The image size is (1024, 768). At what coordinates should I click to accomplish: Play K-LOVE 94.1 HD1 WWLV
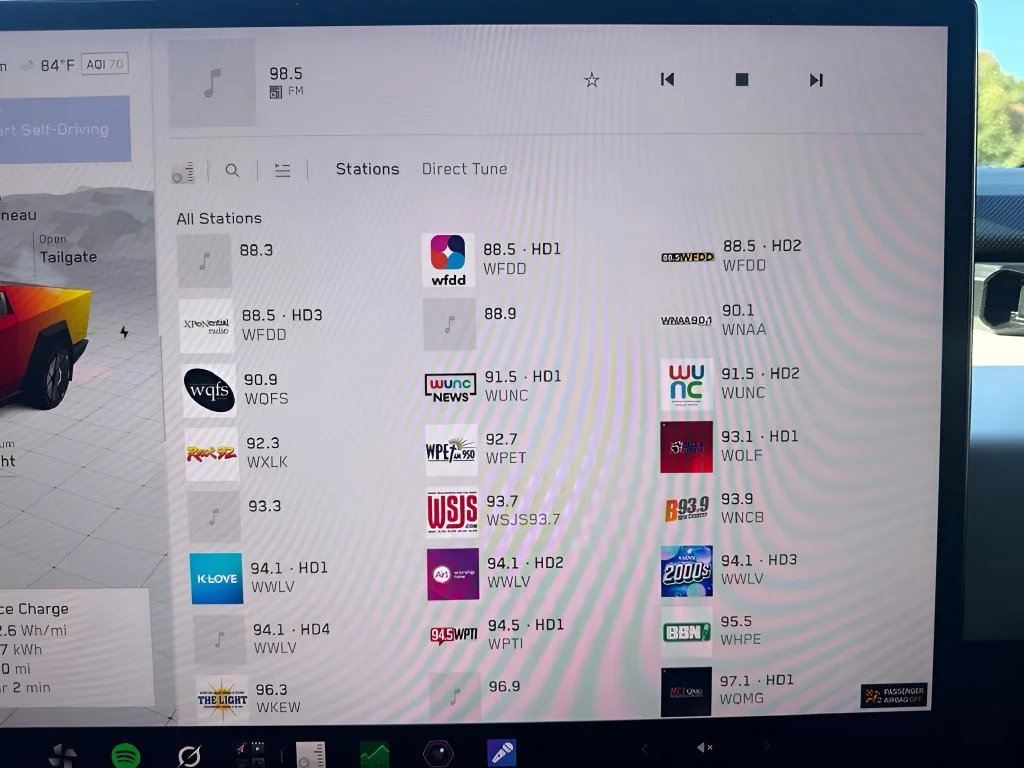[x=259, y=578]
